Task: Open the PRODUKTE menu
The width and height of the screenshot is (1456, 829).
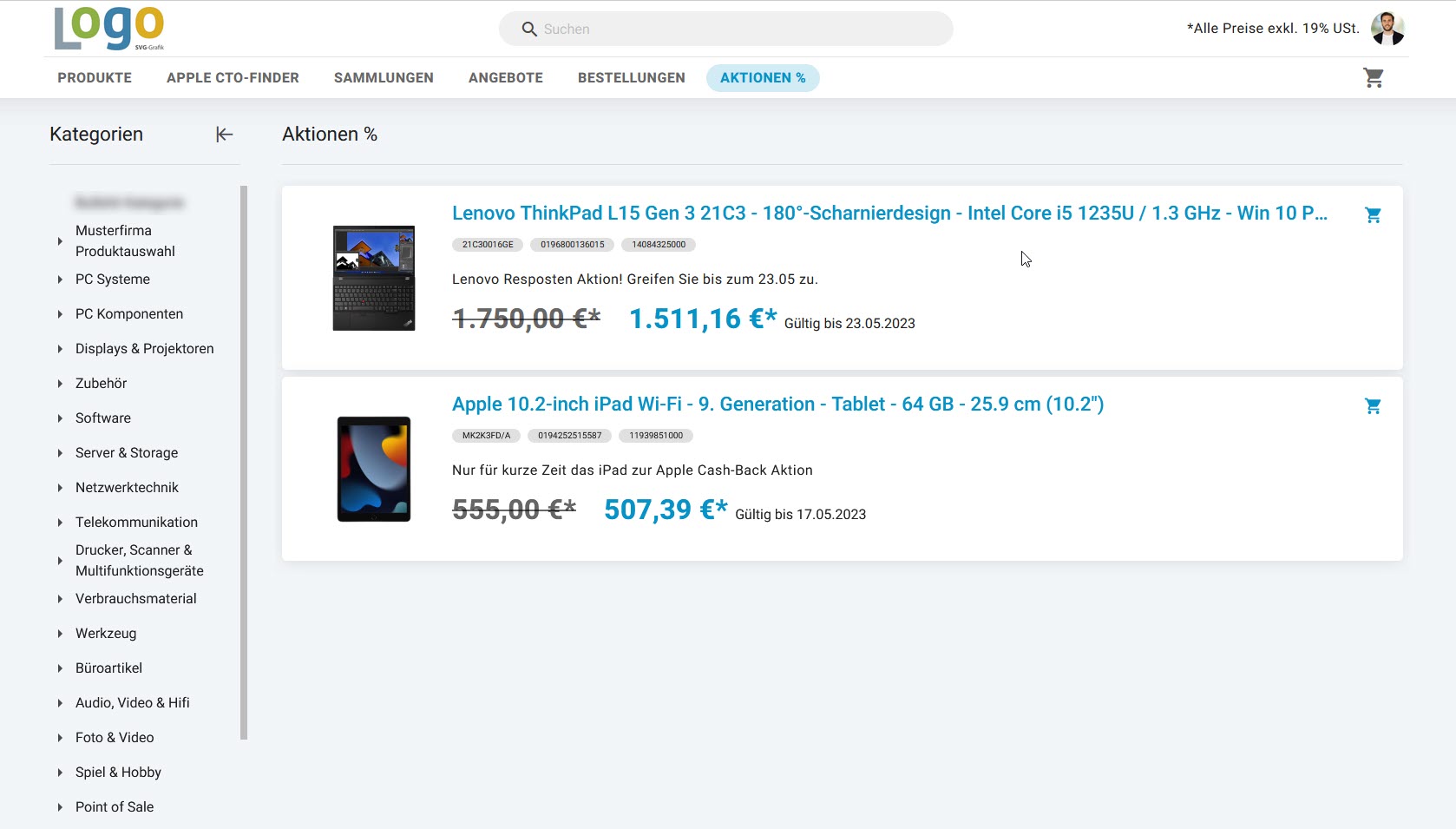Action: coord(95,78)
